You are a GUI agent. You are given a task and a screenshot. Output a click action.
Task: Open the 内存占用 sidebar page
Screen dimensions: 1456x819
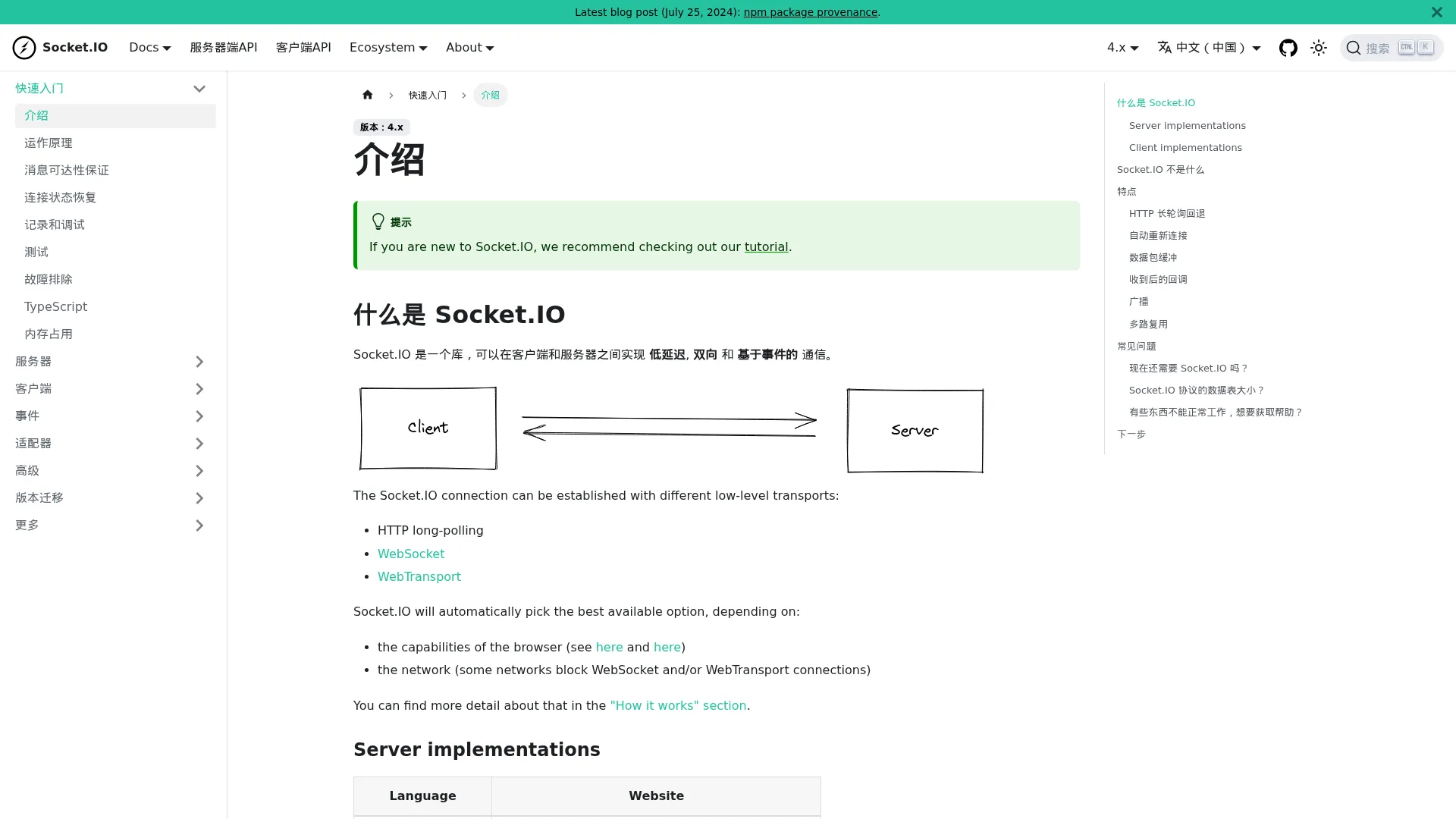(x=115, y=334)
